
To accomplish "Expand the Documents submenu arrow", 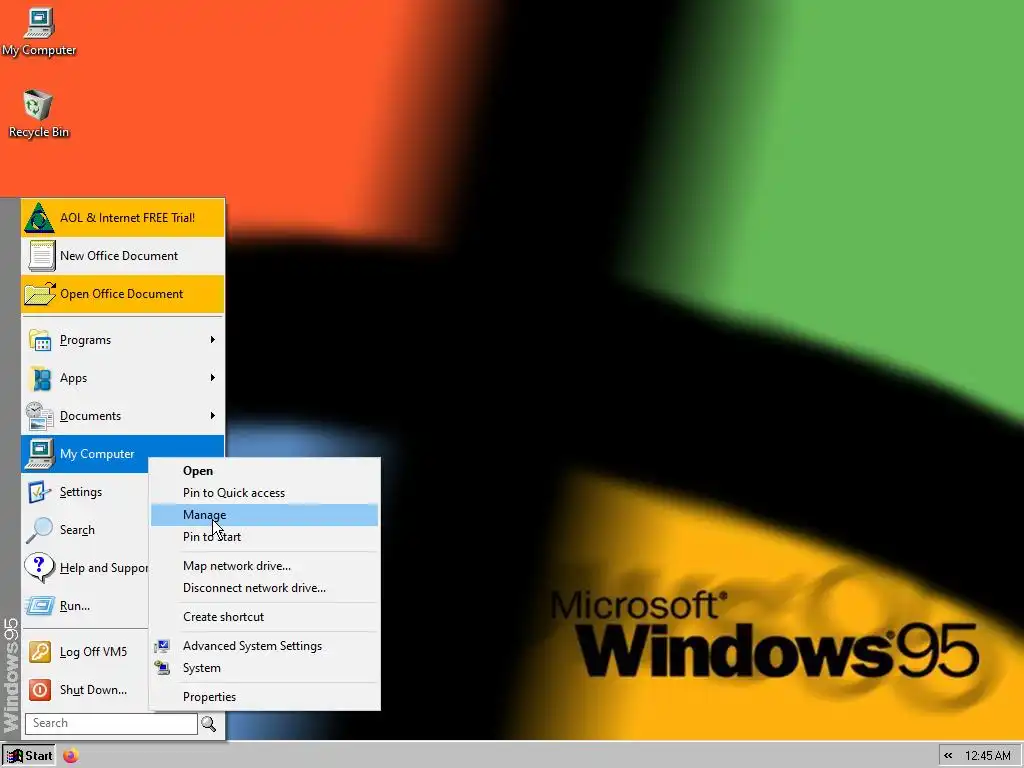I will click(212, 415).
